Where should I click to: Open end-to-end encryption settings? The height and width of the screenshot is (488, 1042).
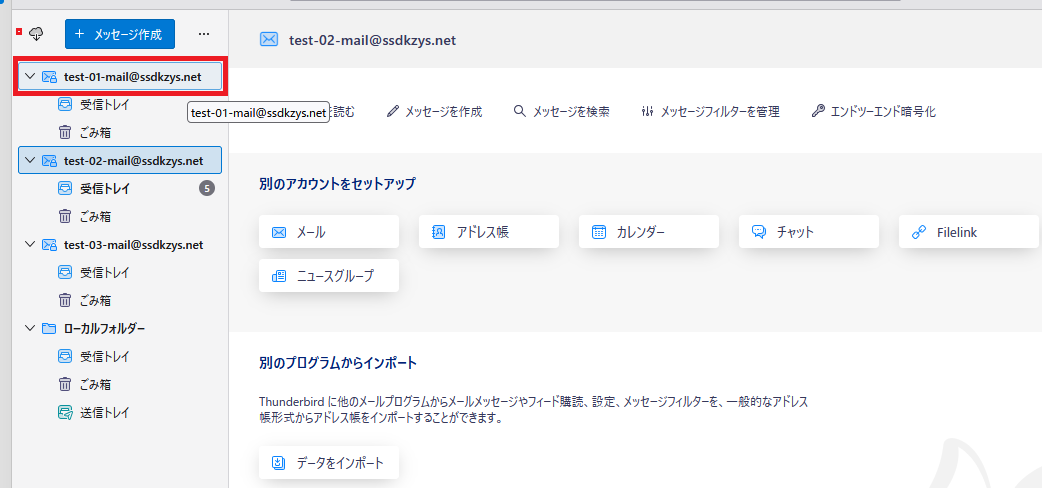873,112
